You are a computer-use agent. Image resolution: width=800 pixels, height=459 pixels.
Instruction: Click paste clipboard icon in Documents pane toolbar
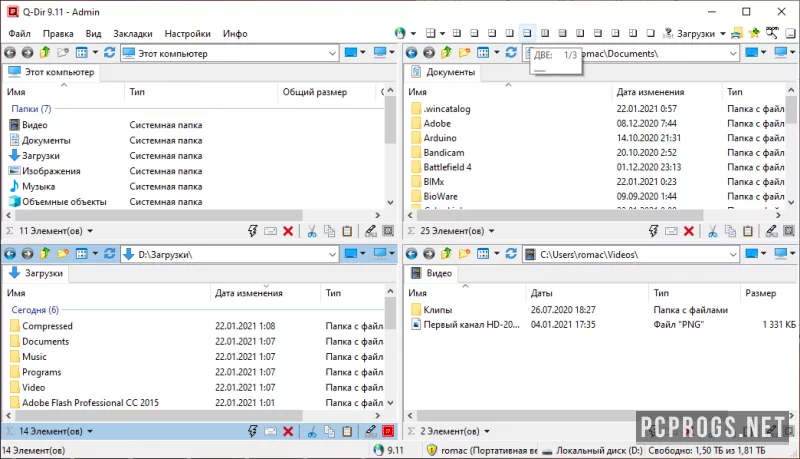click(x=748, y=231)
